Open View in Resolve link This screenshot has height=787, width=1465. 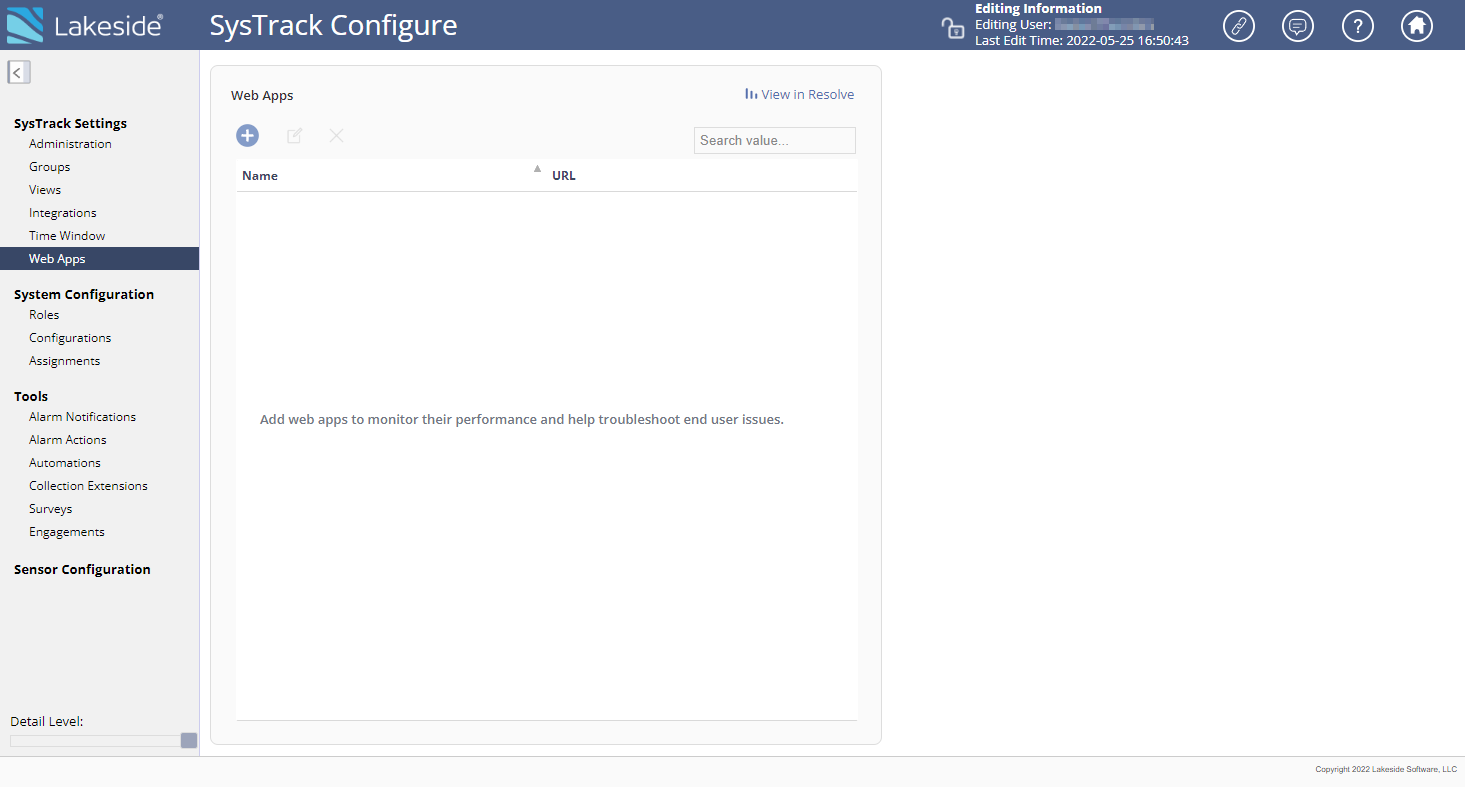(800, 94)
